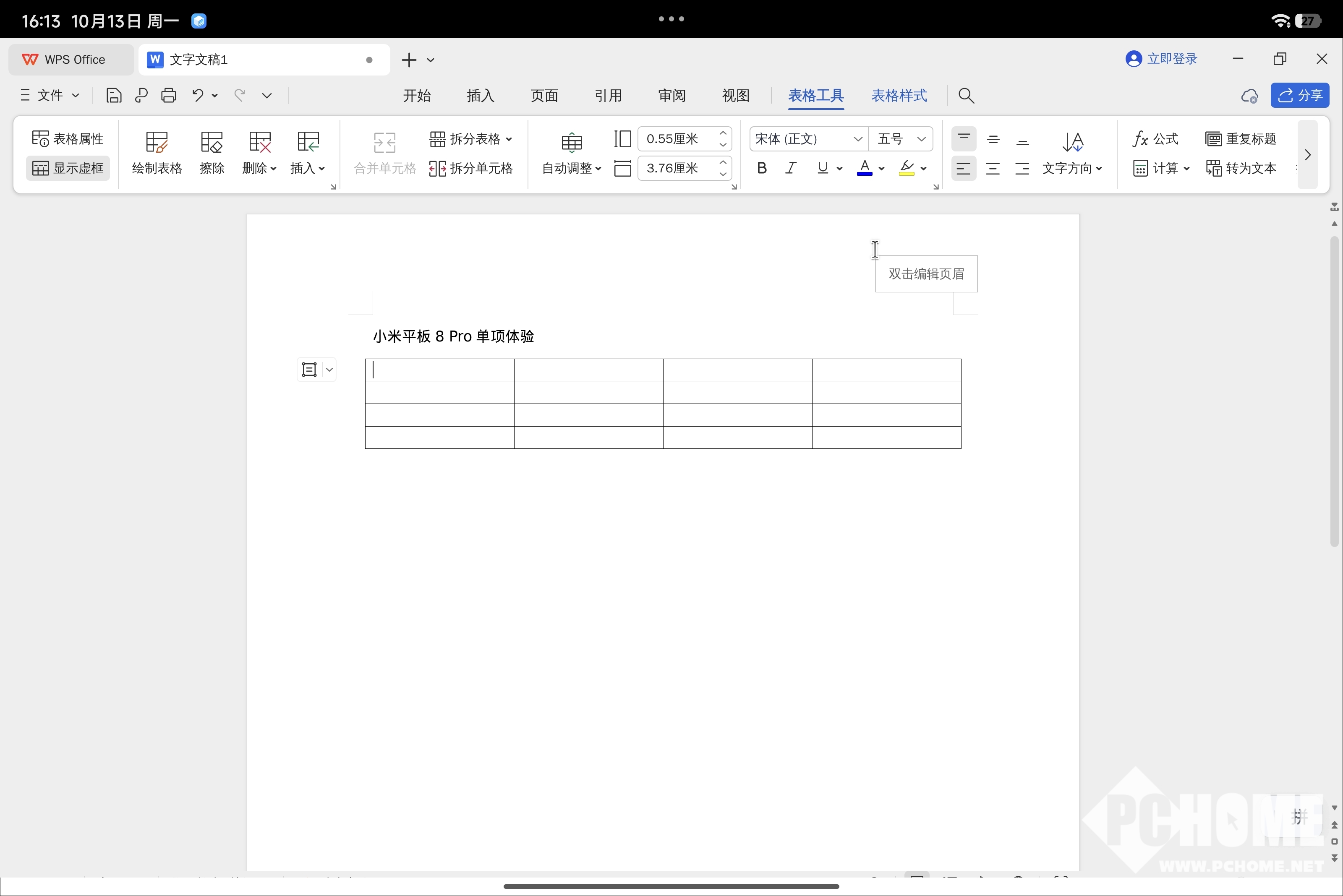1343x896 pixels.
Task: Open the font name dropdown
Action: tap(857, 139)
